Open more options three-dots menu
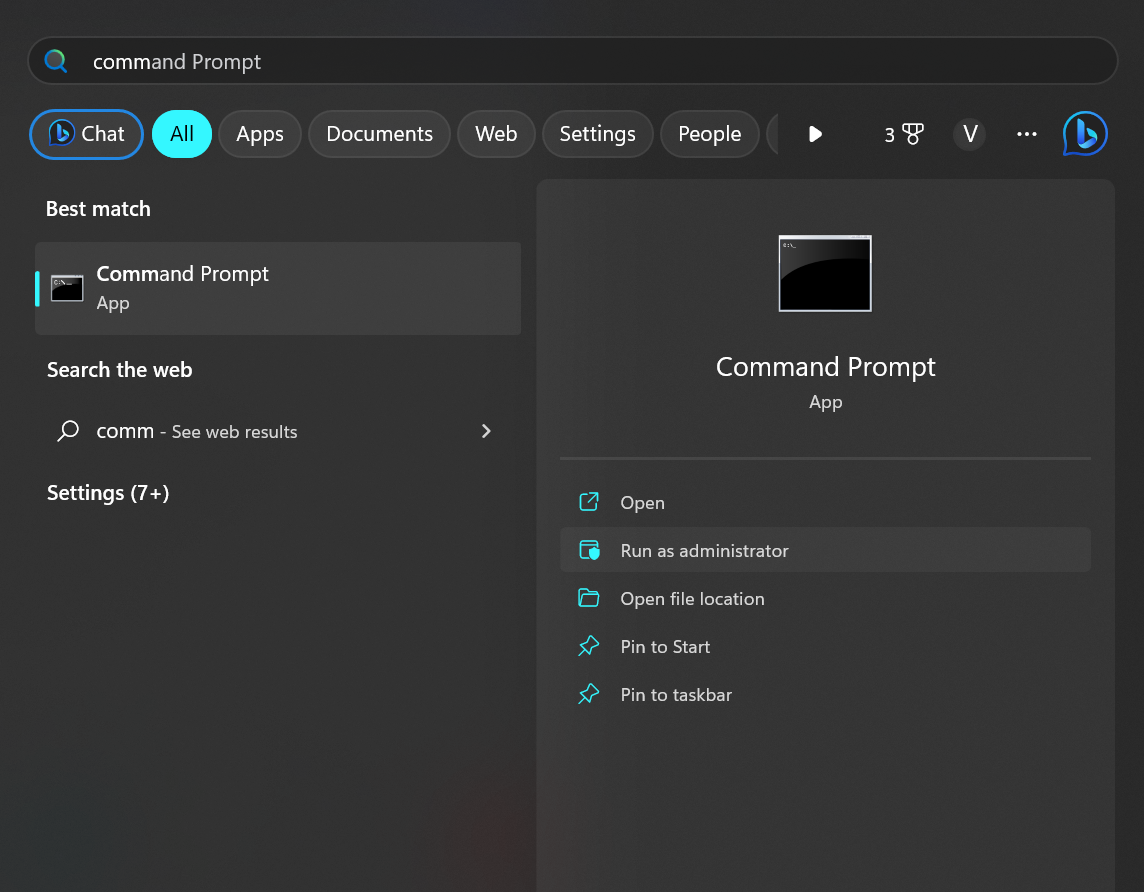Viewport: 1144px width, 892px height. [1026, 134]
